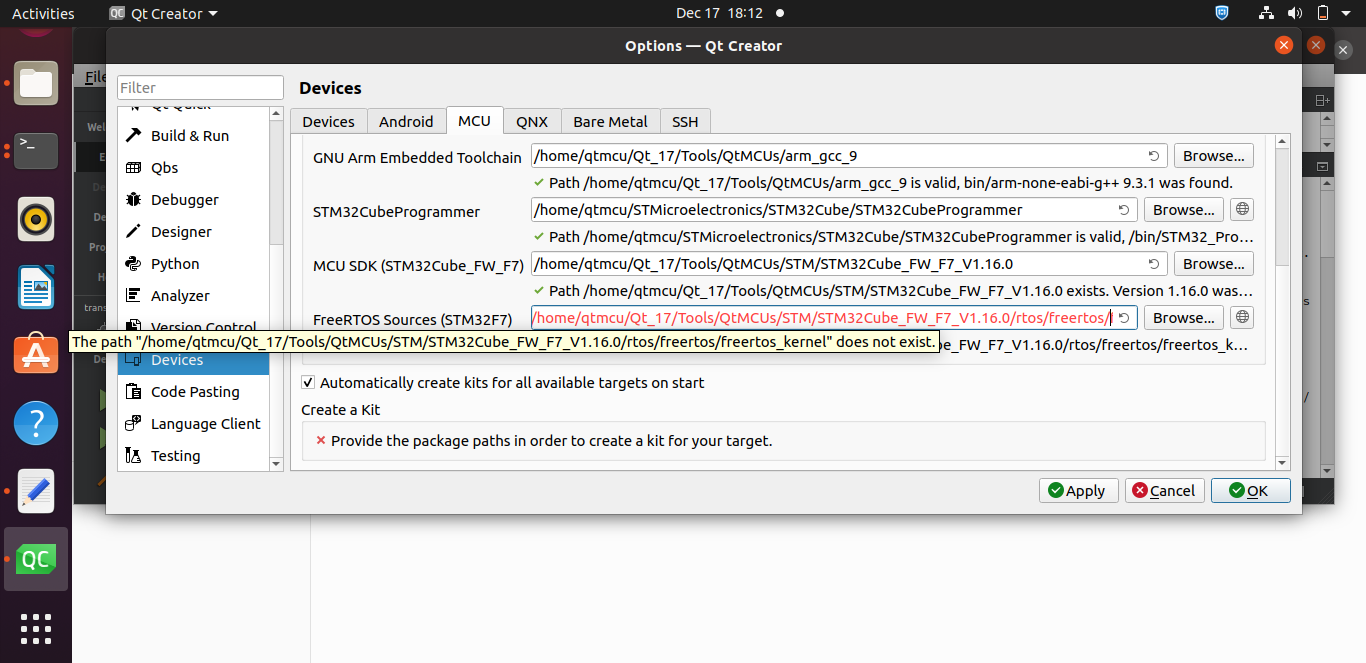Image resolution: width=1366 pixels, height=663 pixels.
Task: Open the Python settings category
Action: [174, 264]
